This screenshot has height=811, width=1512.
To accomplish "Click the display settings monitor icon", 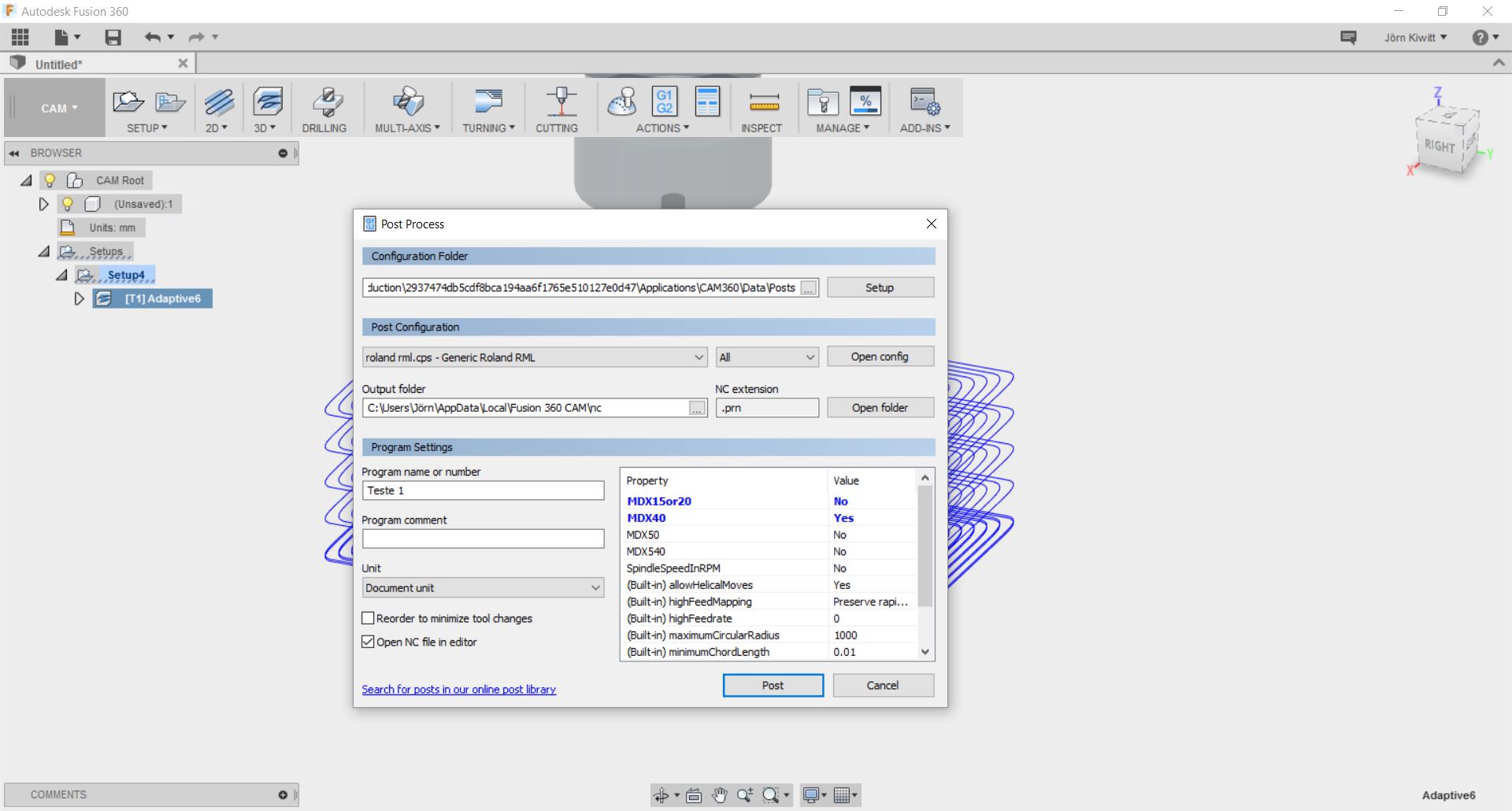I will pyautogui.click(x=811, y=795).
